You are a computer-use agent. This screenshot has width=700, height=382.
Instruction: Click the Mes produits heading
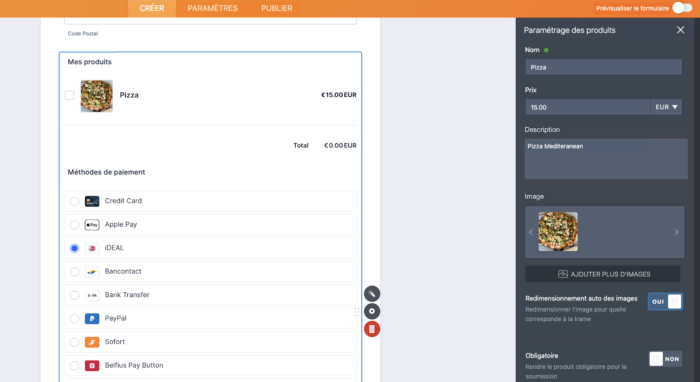pos(89,62)
